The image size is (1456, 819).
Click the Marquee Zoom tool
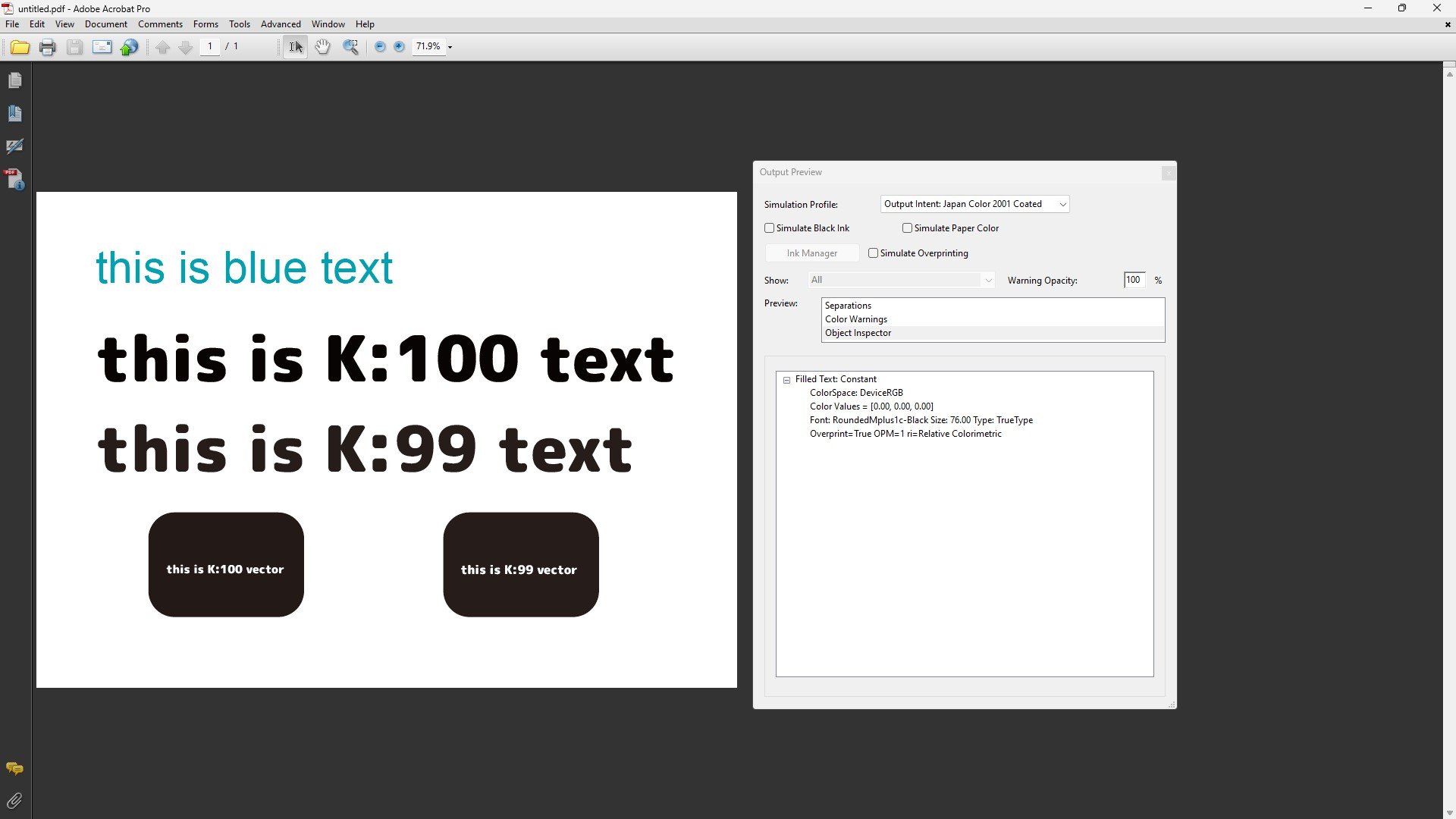[350, 47]
